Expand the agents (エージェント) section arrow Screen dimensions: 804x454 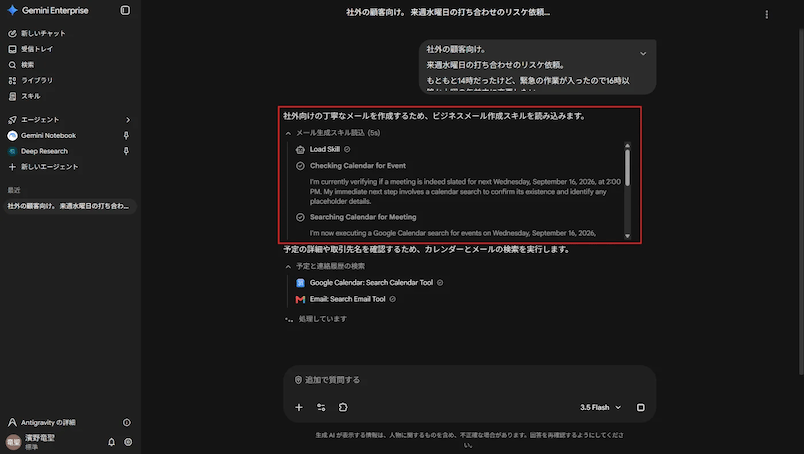pos(128,120)
